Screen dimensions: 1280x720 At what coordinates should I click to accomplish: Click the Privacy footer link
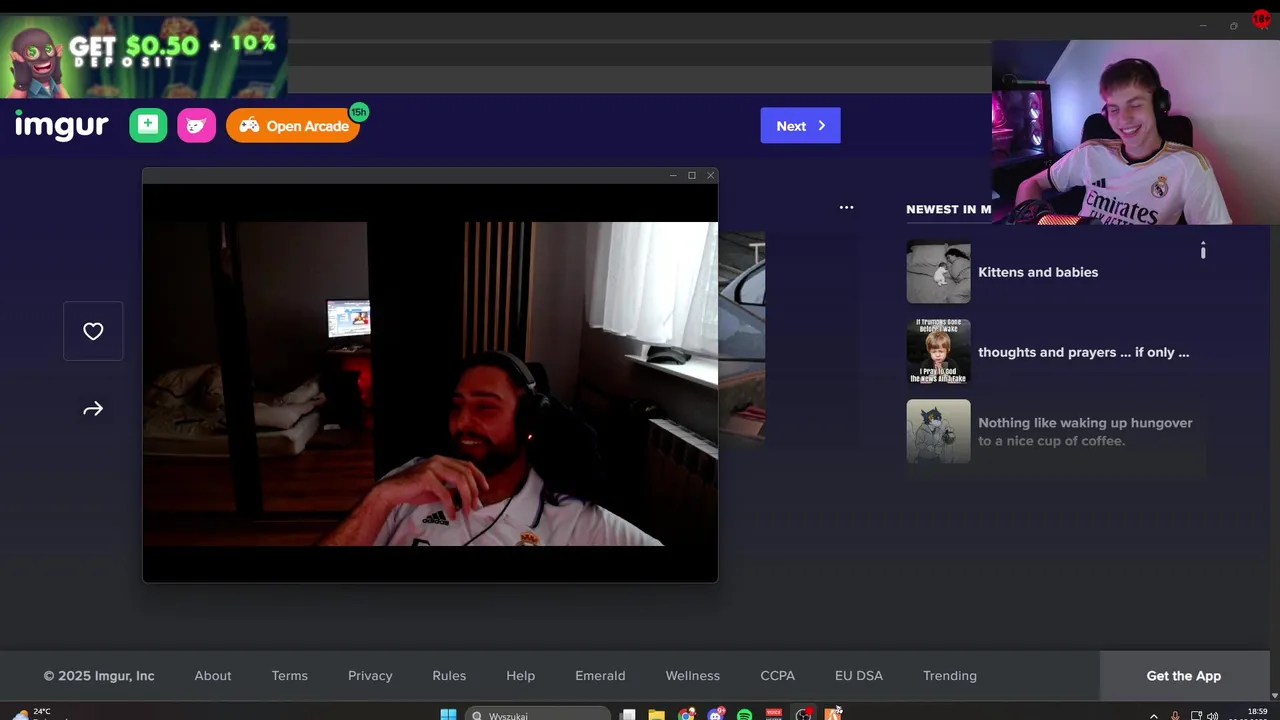[370, 676]
